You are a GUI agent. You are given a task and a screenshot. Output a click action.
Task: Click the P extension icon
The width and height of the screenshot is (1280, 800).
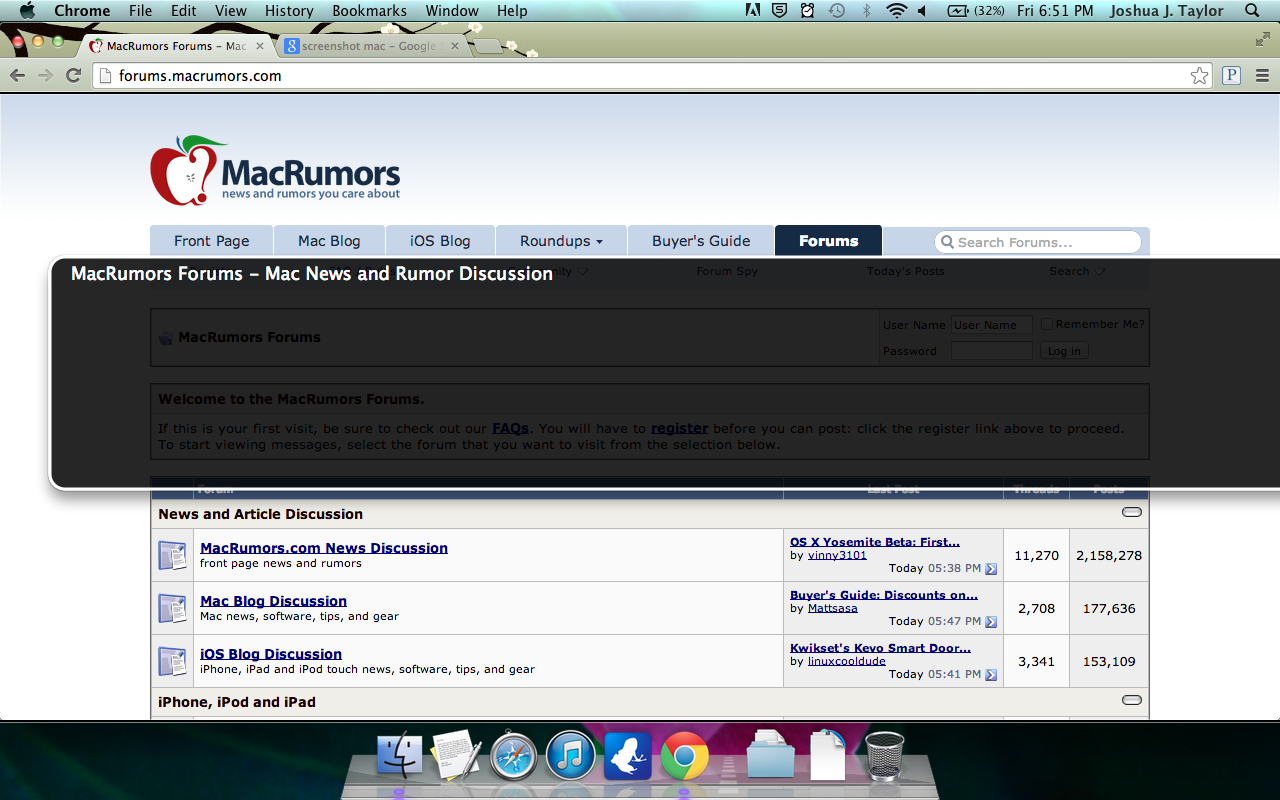tap(1232, 75)
